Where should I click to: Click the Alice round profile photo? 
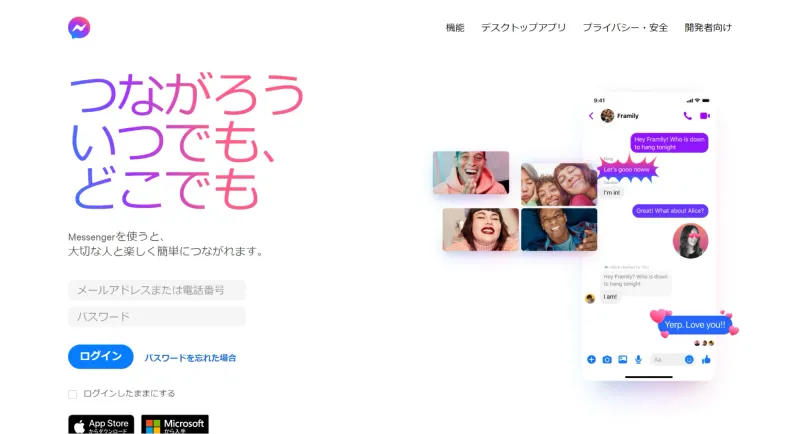point(690,241)
